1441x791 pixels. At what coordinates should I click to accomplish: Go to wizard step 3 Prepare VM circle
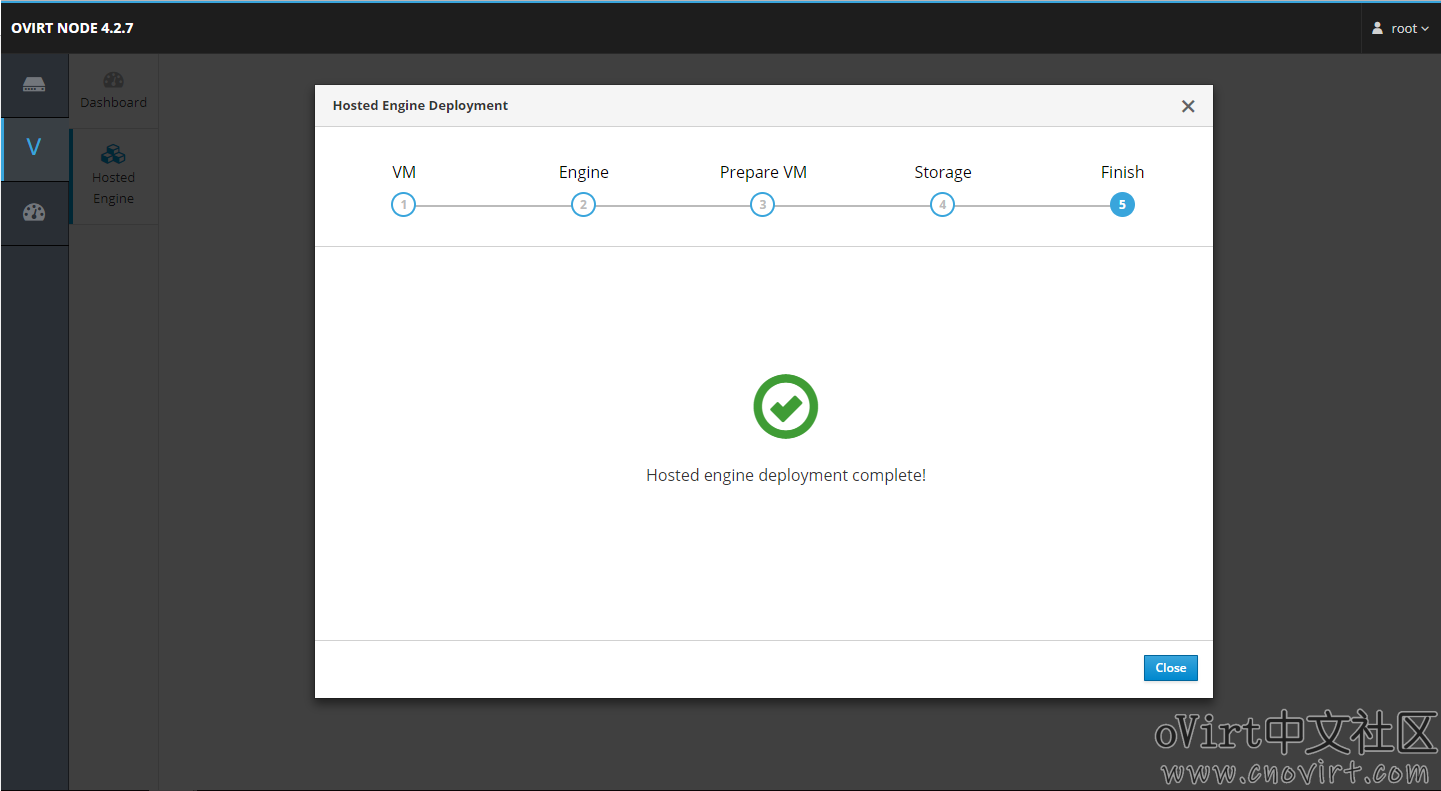(x=763, y=205)
